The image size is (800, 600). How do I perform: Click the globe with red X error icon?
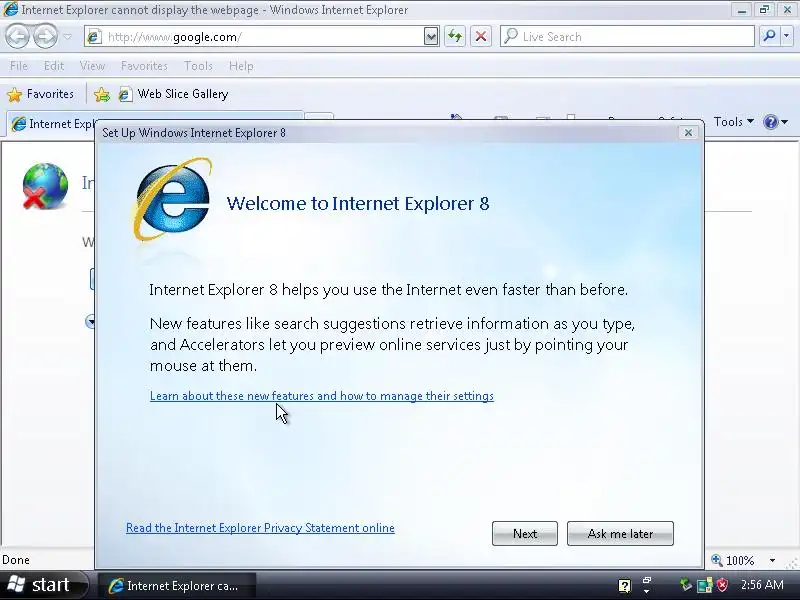coord(44,186)
